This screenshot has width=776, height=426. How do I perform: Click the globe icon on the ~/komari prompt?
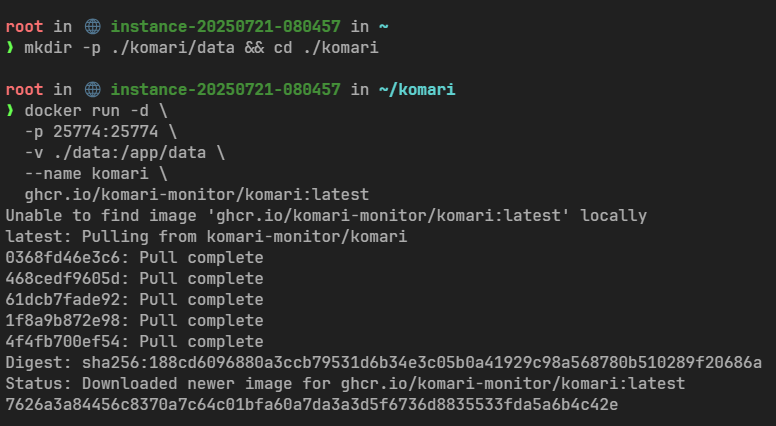tap(93, 90)
